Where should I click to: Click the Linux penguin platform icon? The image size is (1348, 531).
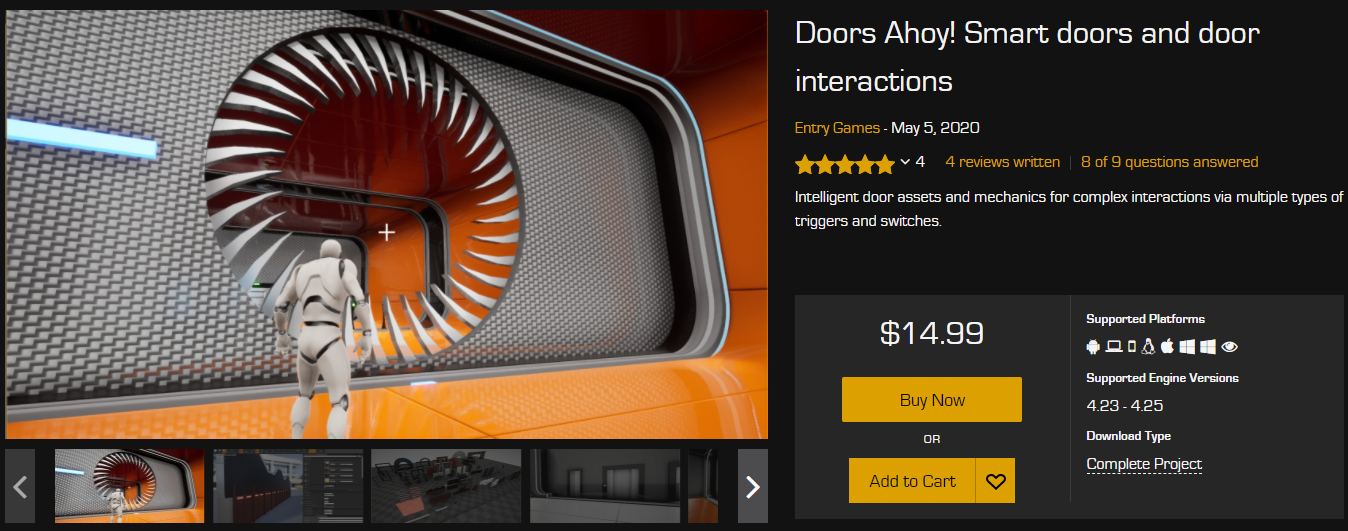[x=1148, y=347]
